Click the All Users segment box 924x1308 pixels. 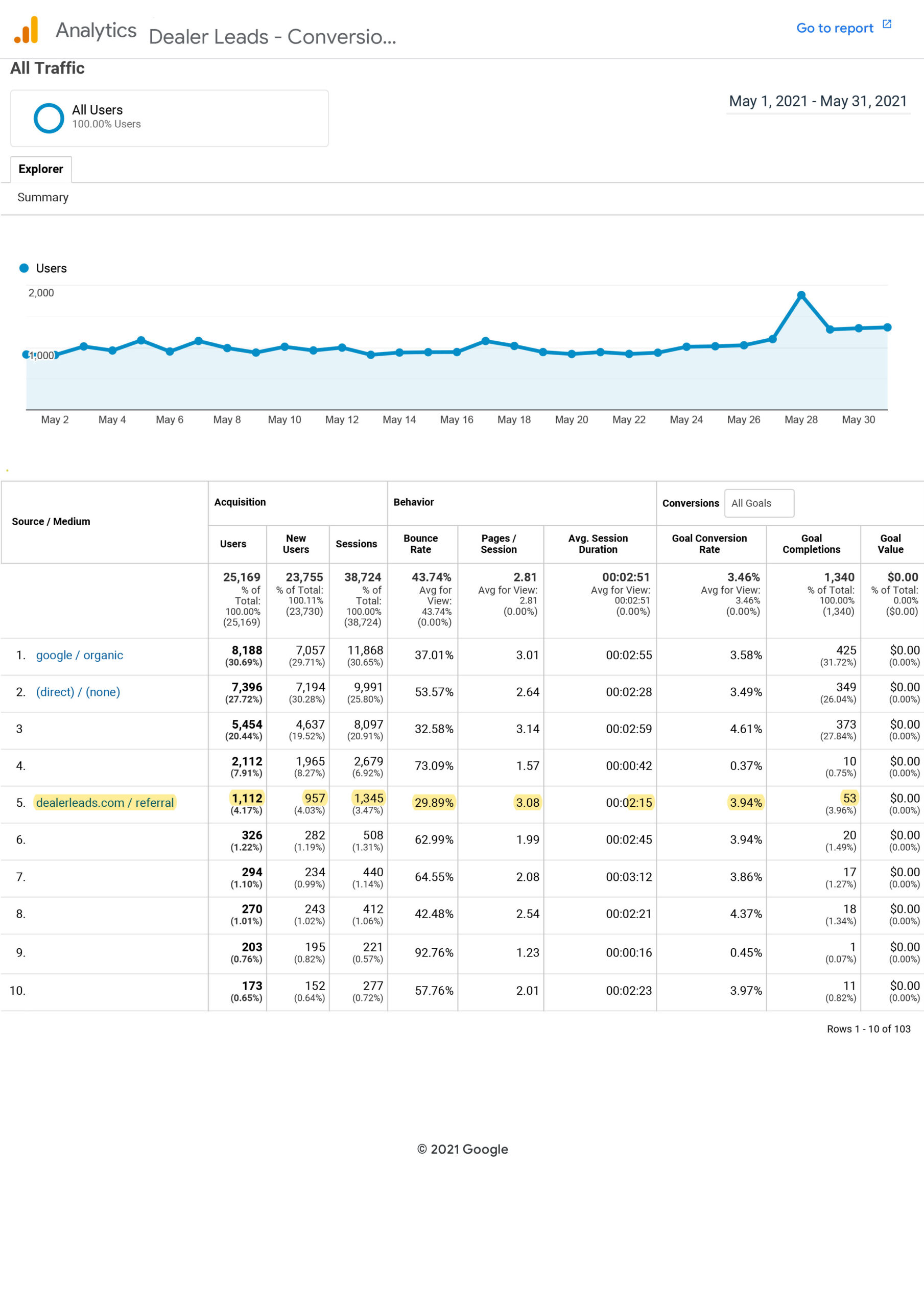(169, 118)
